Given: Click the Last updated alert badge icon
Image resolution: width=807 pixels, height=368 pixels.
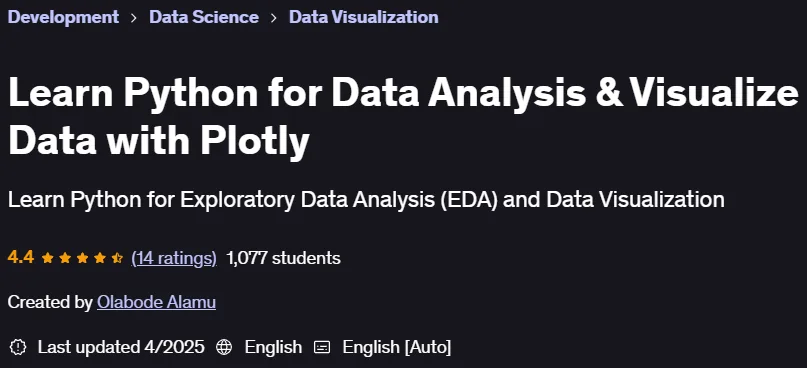Looking at the screenshot, I should tap(18, 347).
